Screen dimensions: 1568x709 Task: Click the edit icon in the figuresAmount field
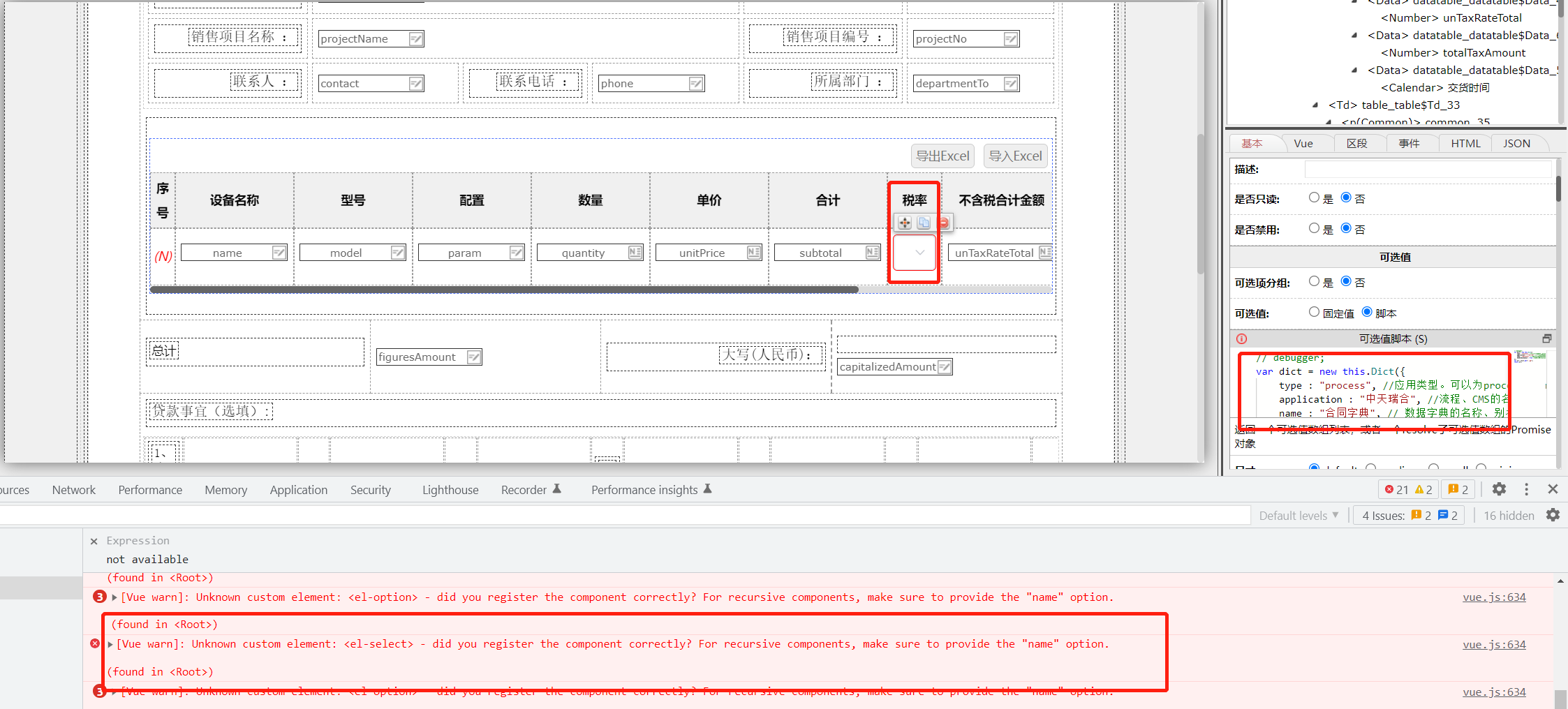coord(474,357)
